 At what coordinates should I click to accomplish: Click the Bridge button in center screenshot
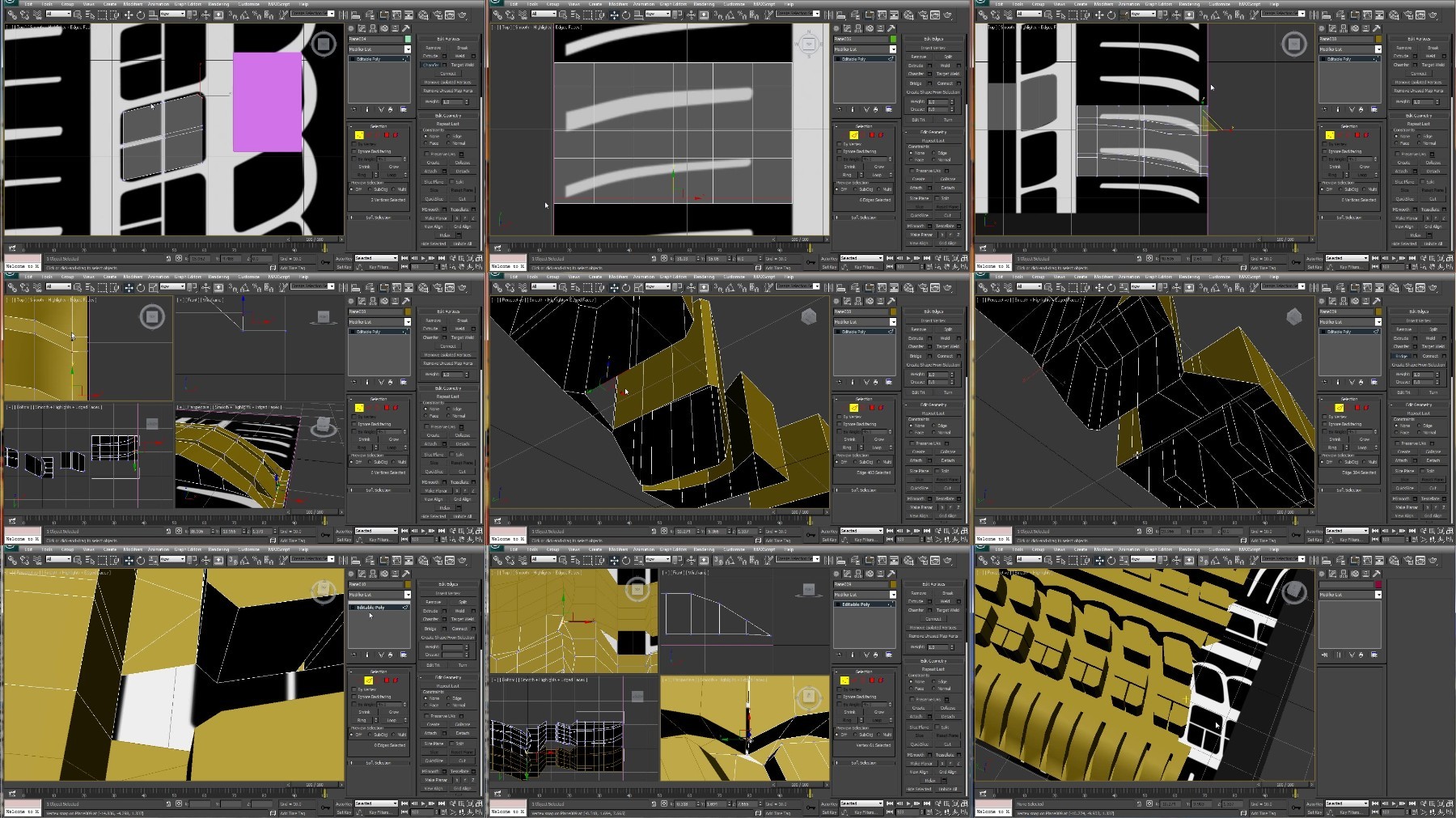click(916, 356)
